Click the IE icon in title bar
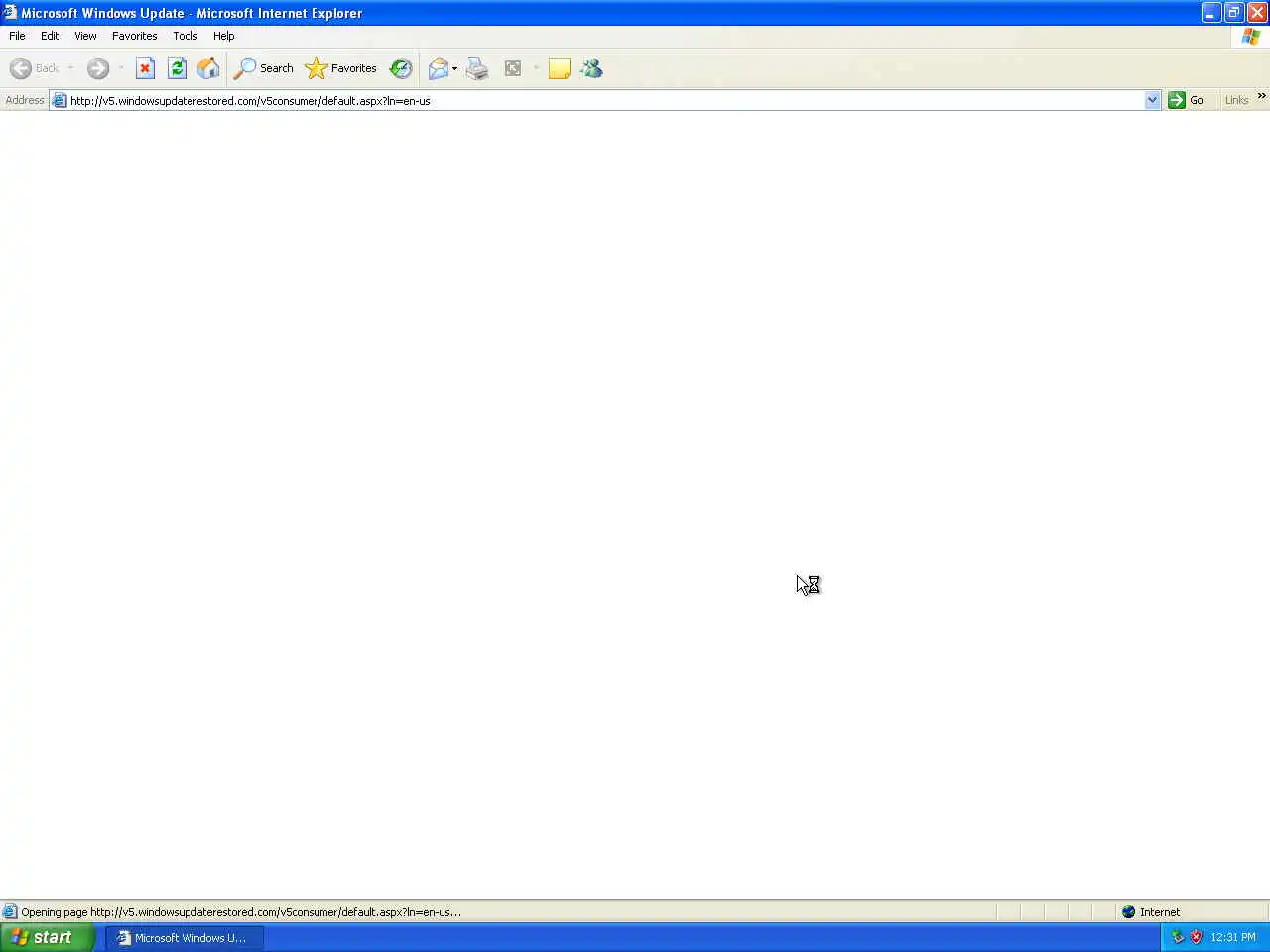 [x=10, y=13]
